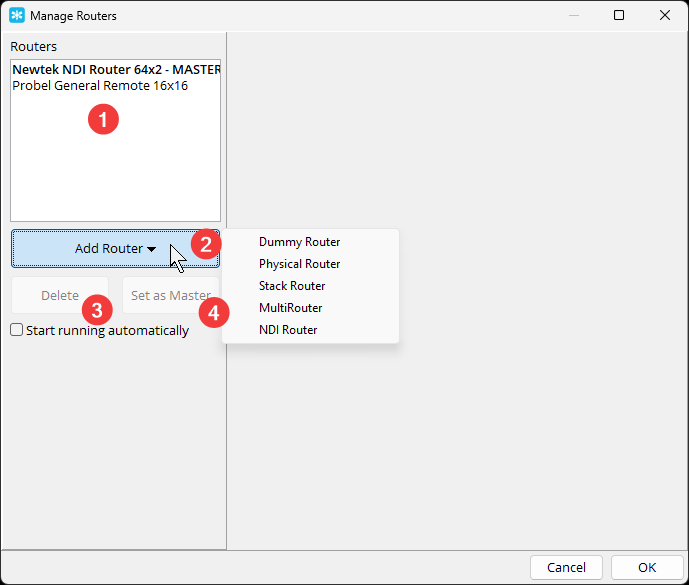Pick Stack Router menu entry
689x585 pixels.
[310, 286]
